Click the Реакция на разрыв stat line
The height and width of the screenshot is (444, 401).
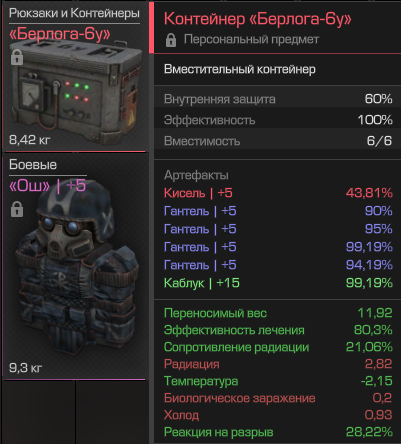pyautogui.click(x=278, y=432)
